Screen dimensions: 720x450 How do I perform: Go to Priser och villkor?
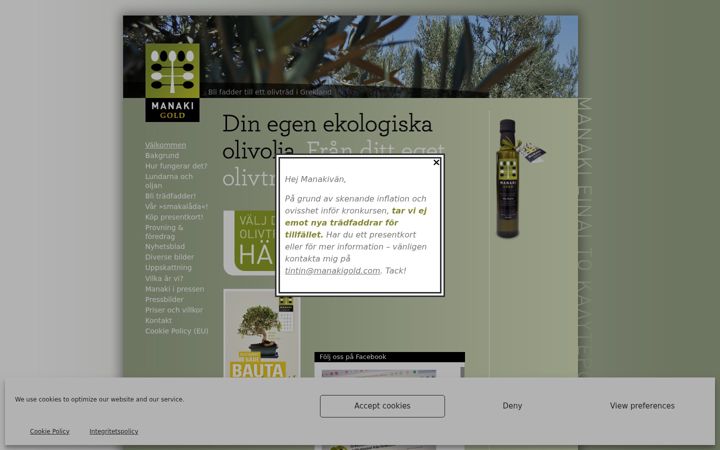click(x=174, y=310)
